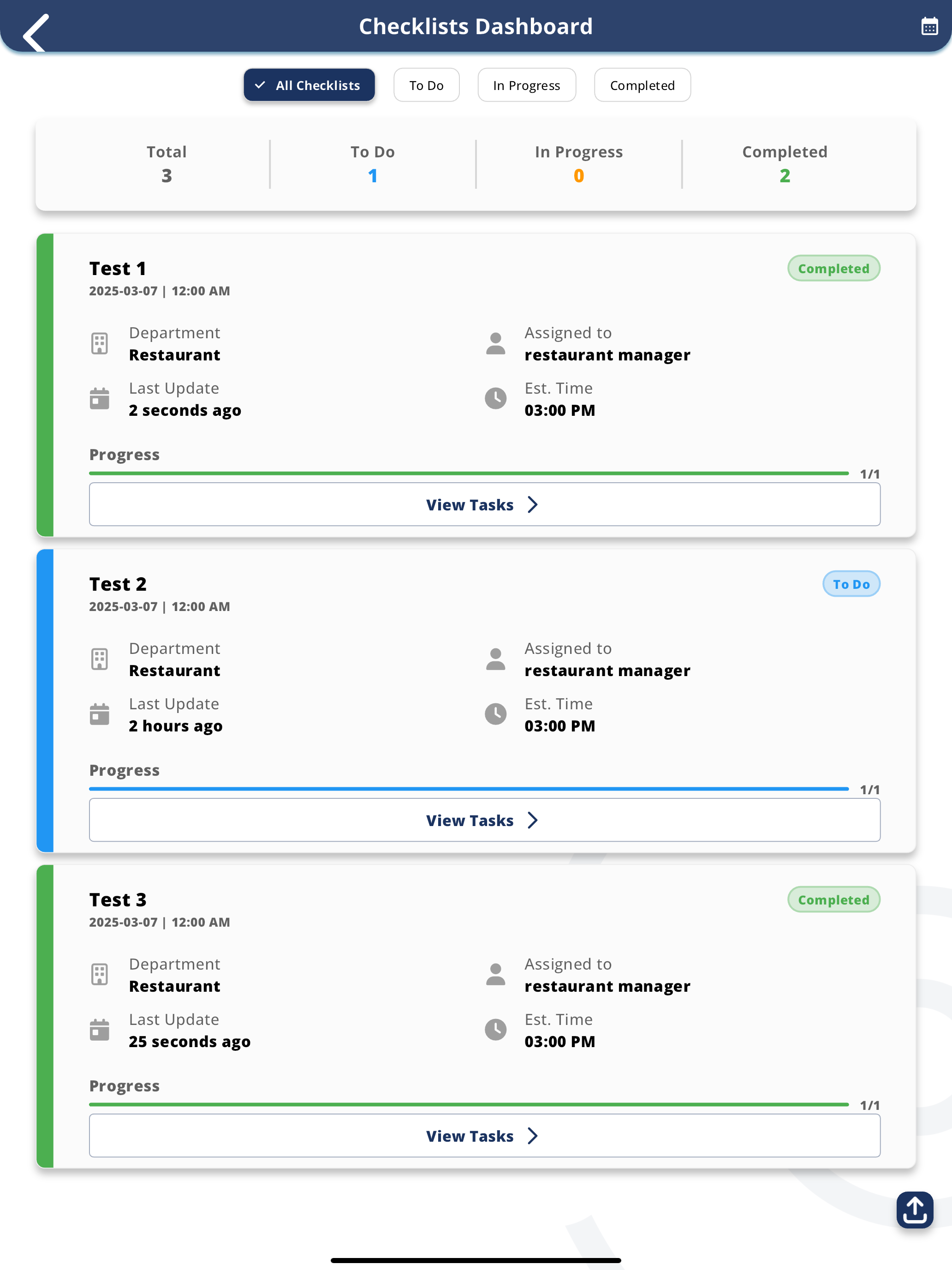Open the calendar icon in the header

tap(929, 26)
